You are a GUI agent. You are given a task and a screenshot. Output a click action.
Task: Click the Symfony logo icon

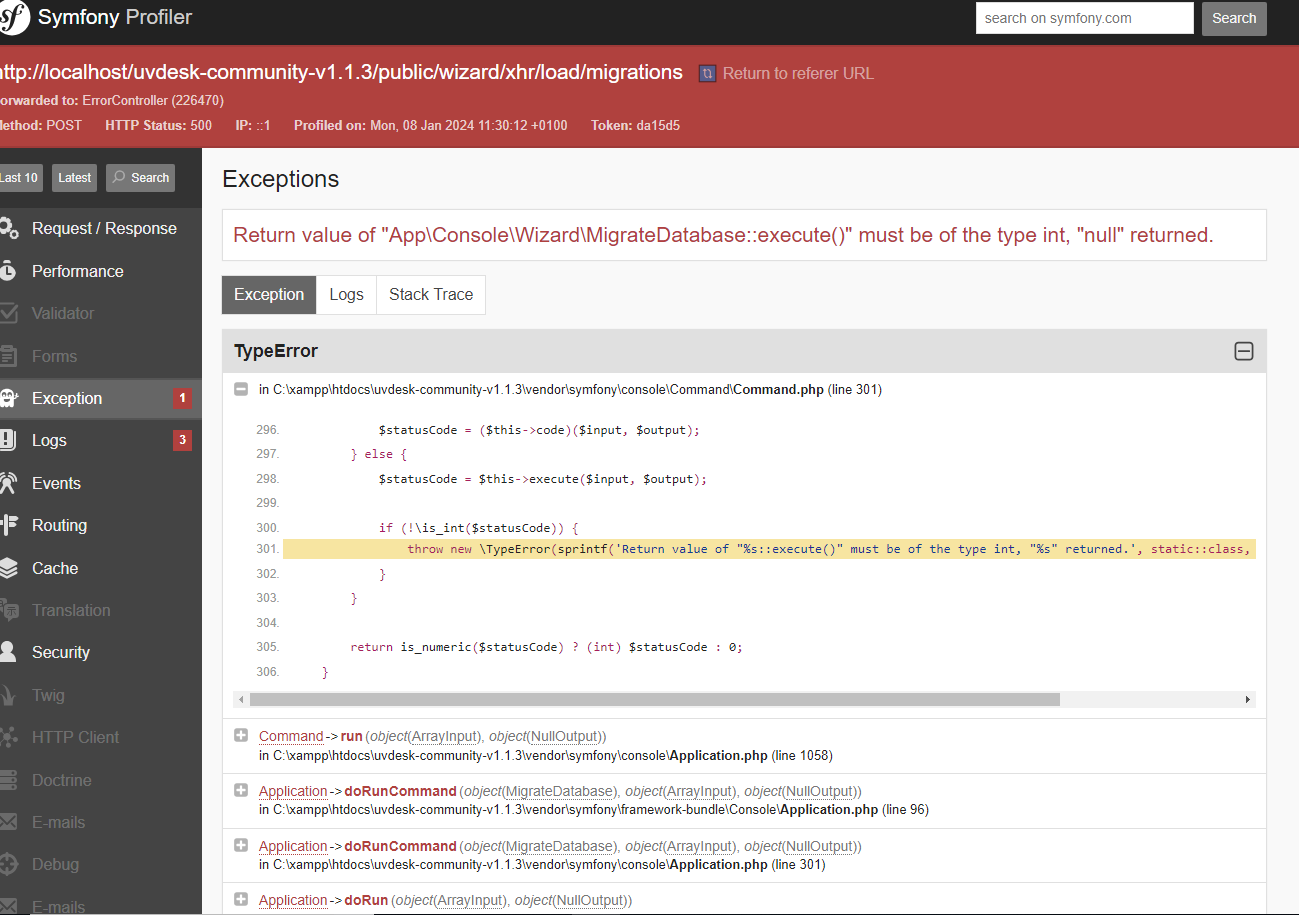pyautogui.click(x=13, y=17)
